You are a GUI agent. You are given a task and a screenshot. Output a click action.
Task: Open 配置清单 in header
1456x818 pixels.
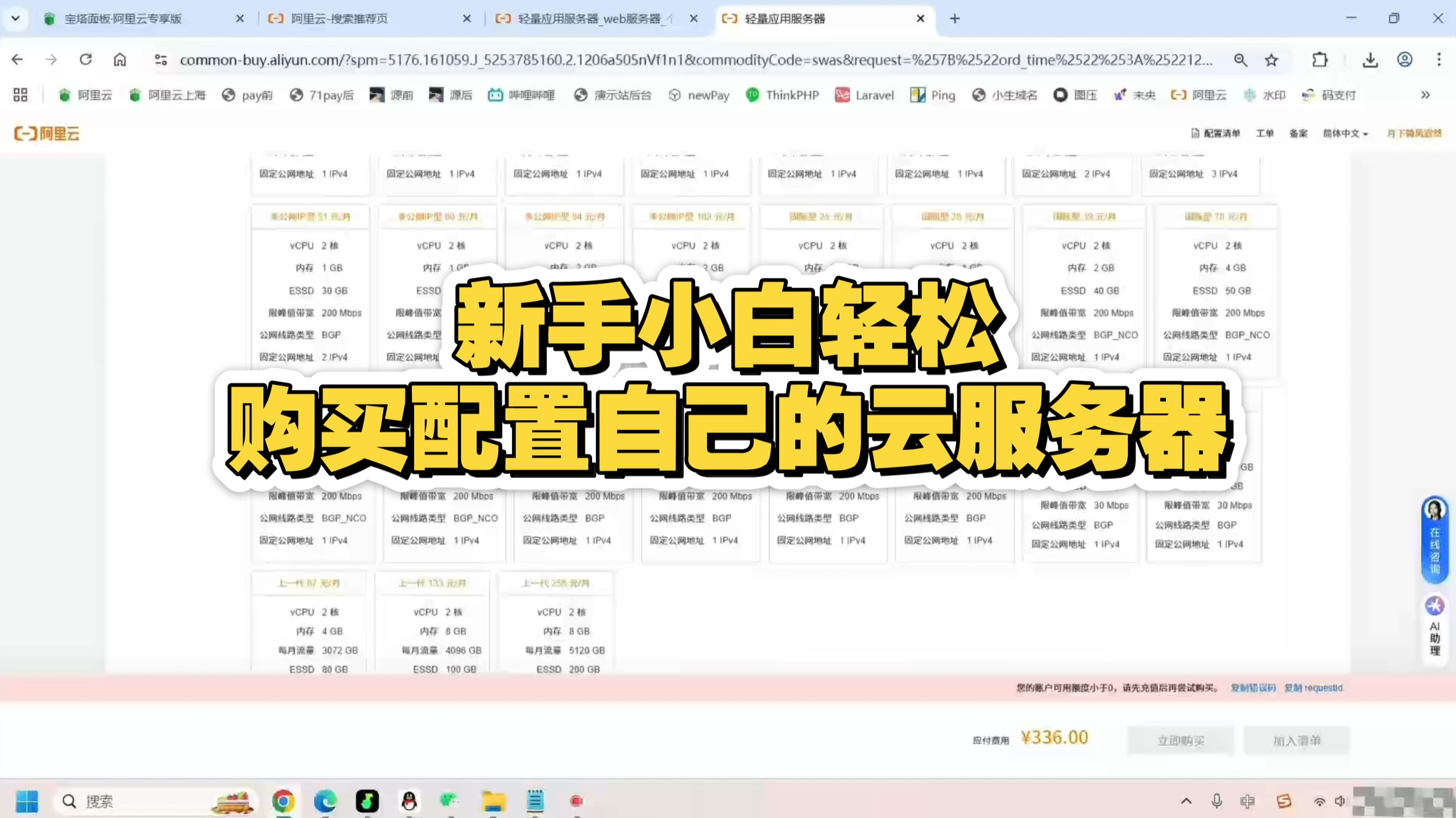tap(1215, 134)
